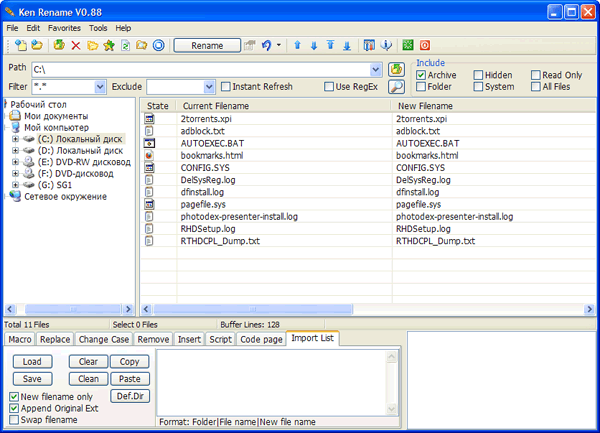600x433 pixels.
Task: Click the pencil application icon in title bar
Action: 10,12
